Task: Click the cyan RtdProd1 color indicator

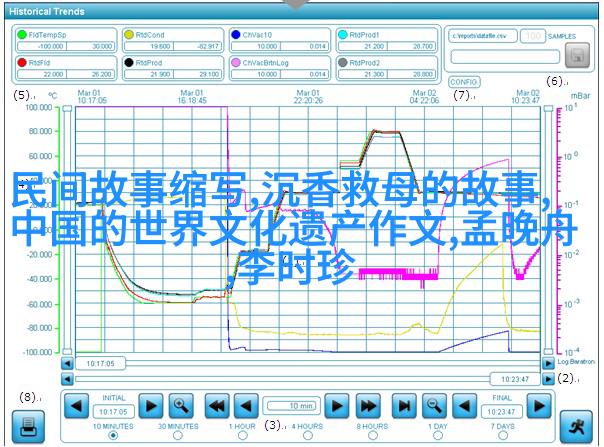Action: (343, 35)
